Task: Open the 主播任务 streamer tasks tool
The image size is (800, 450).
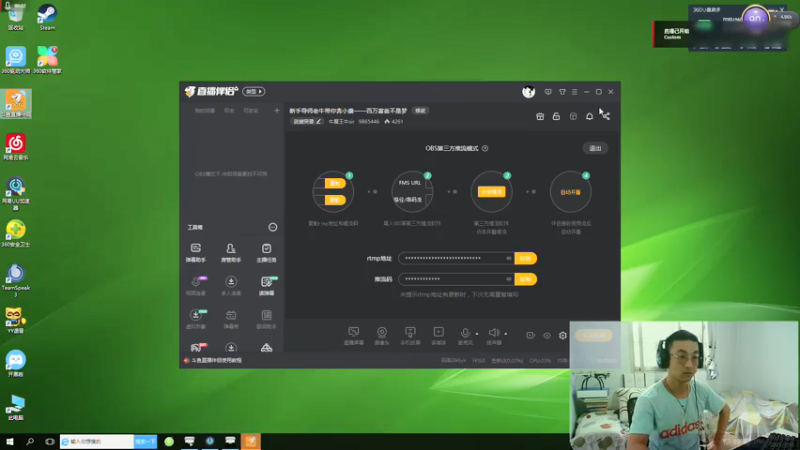Action: (x=266, y=253)
